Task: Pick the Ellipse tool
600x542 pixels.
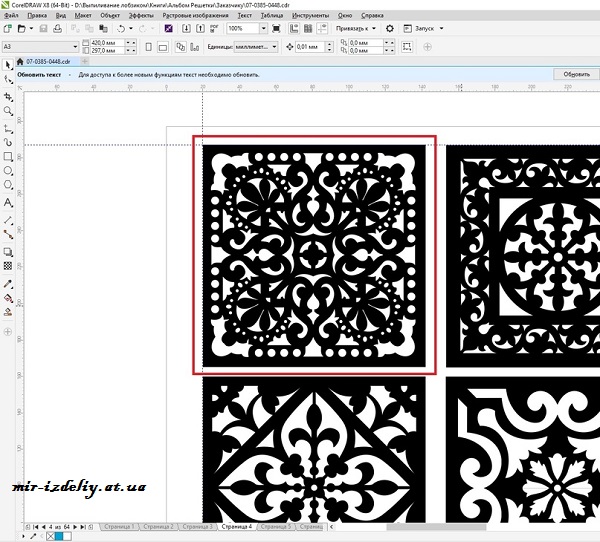Action: tap(8, 171)
